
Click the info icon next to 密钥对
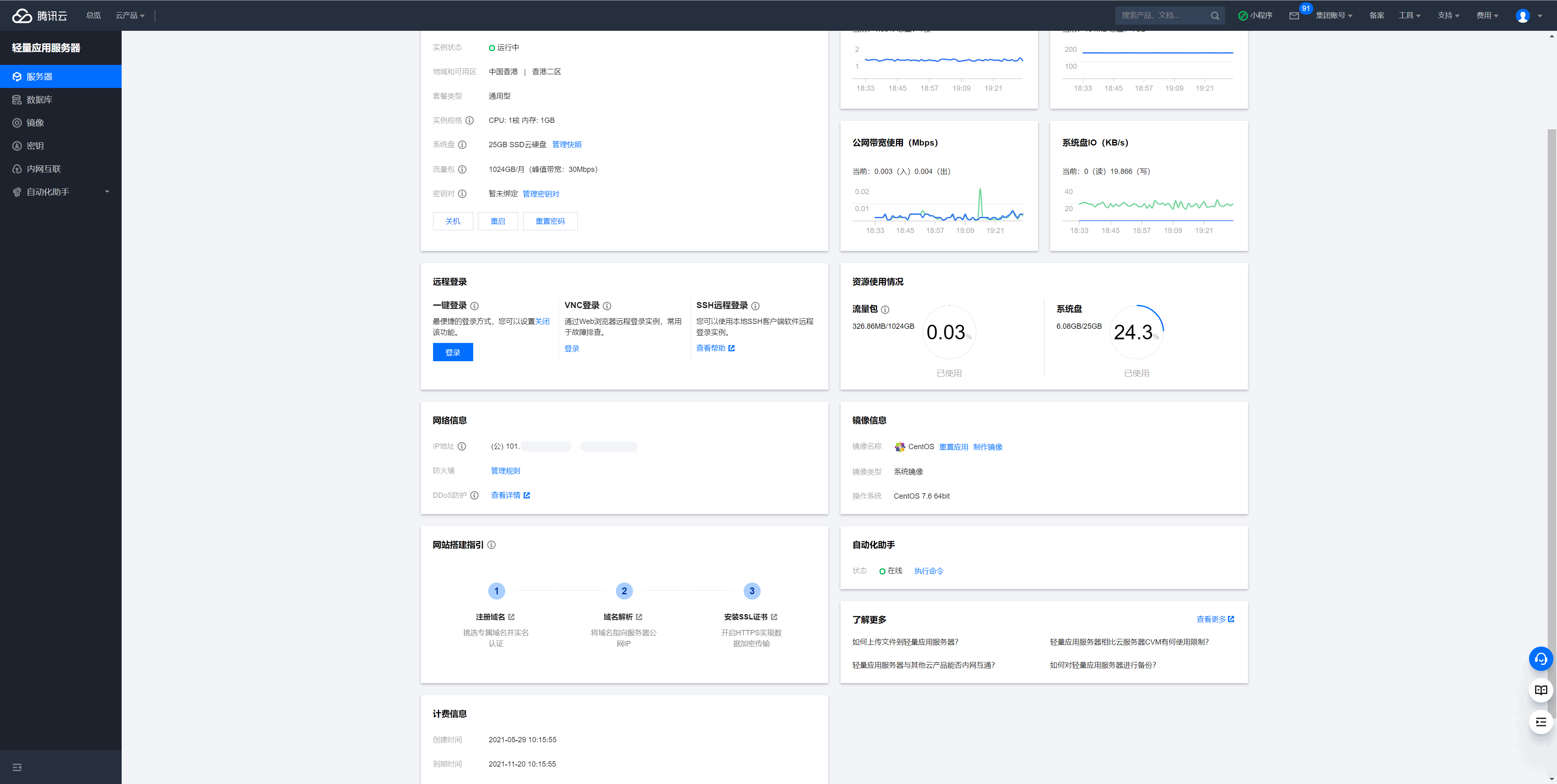click(x=462, y=194)
